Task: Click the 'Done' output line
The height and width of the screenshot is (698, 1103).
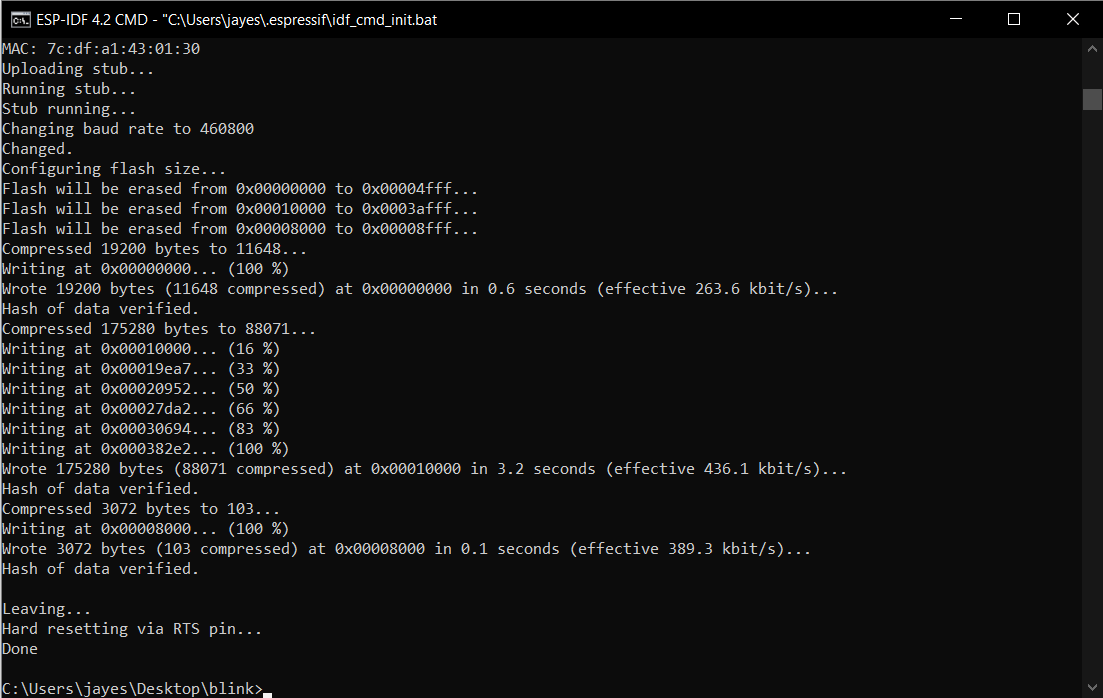Action: pyautogui.click(x=20, y=649)
